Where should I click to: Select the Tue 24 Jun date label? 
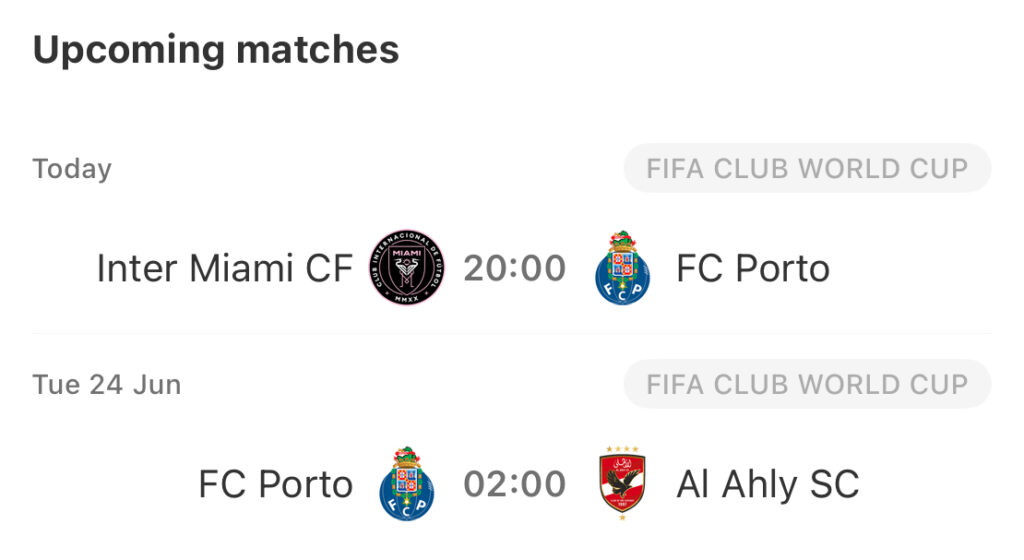pyautogui.click(x=107, y=384)
